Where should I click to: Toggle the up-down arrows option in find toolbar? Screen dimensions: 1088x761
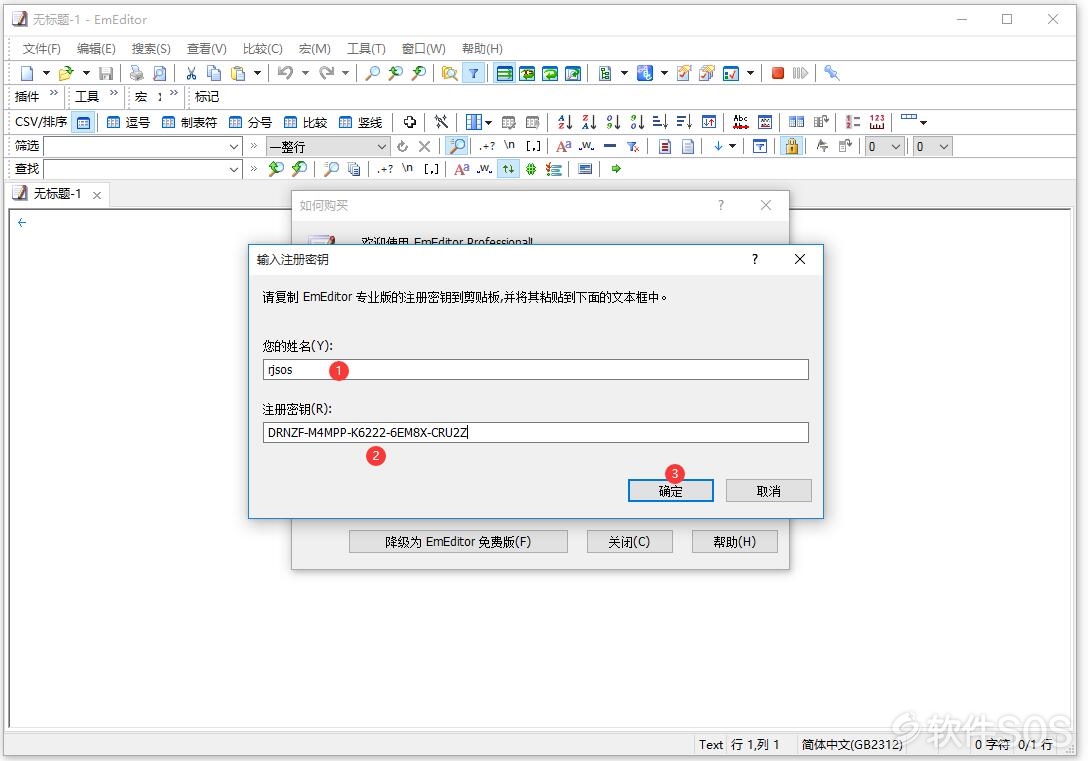[509, 169]
